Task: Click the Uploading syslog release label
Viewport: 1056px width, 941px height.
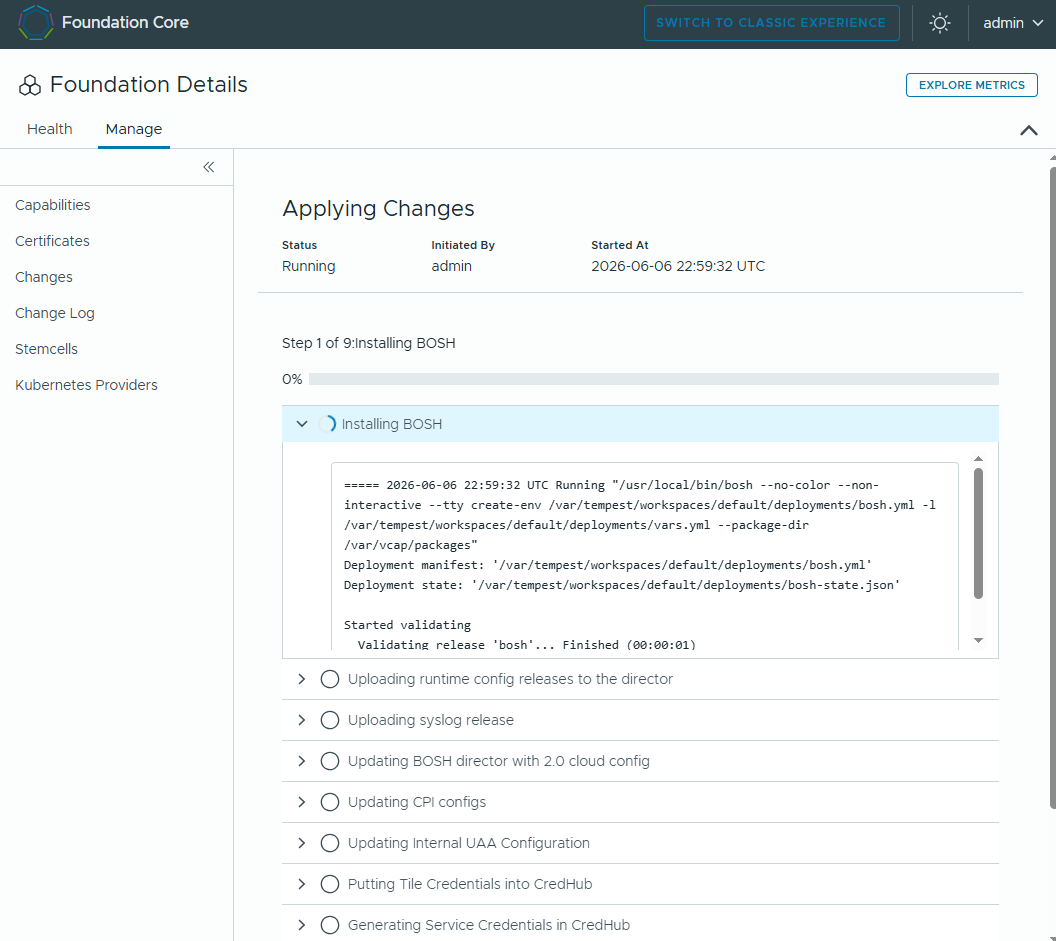Action: coord(430,720)
